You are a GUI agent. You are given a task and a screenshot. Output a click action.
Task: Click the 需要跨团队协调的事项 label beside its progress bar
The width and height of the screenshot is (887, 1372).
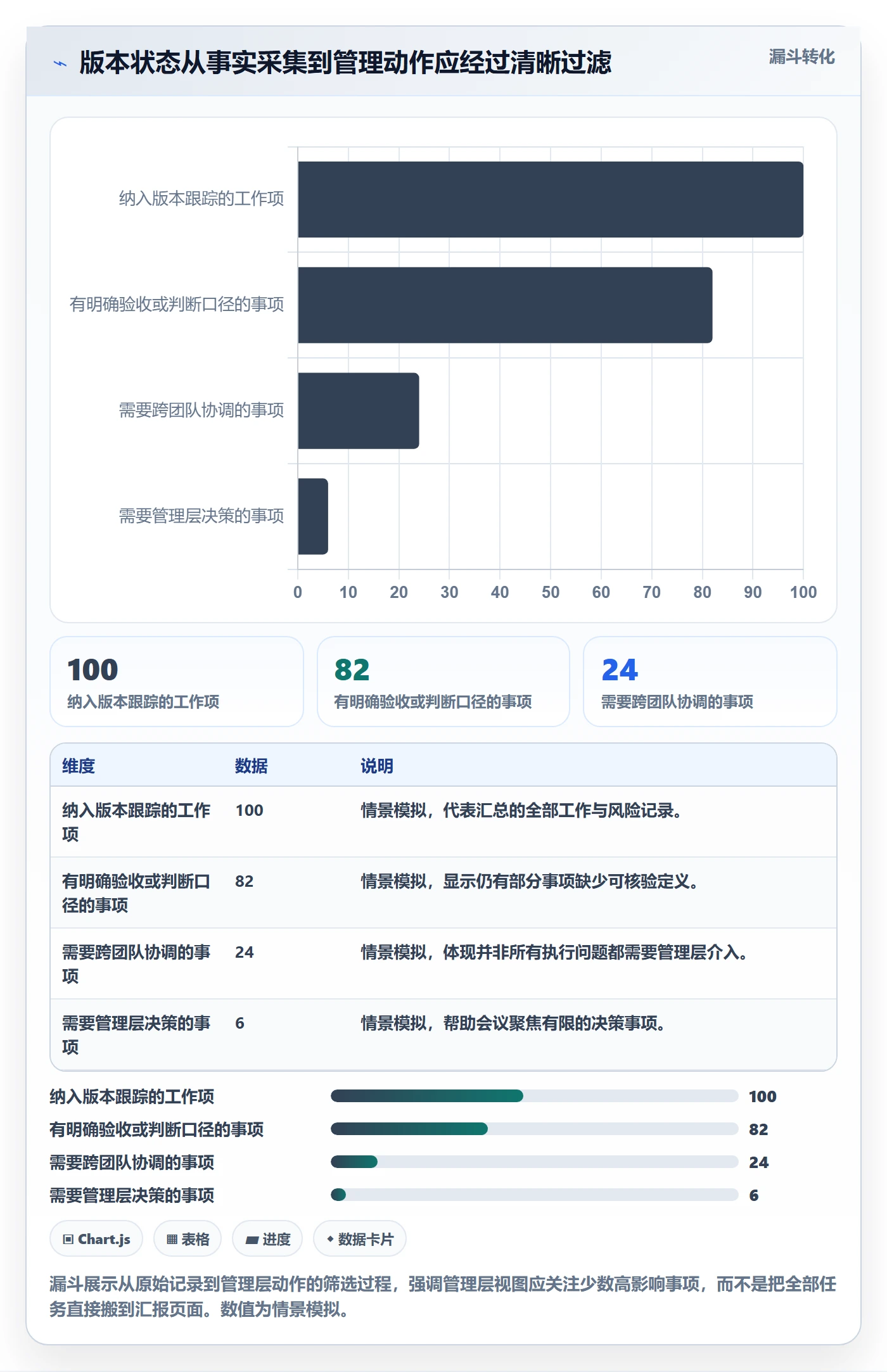(132, 1162)
